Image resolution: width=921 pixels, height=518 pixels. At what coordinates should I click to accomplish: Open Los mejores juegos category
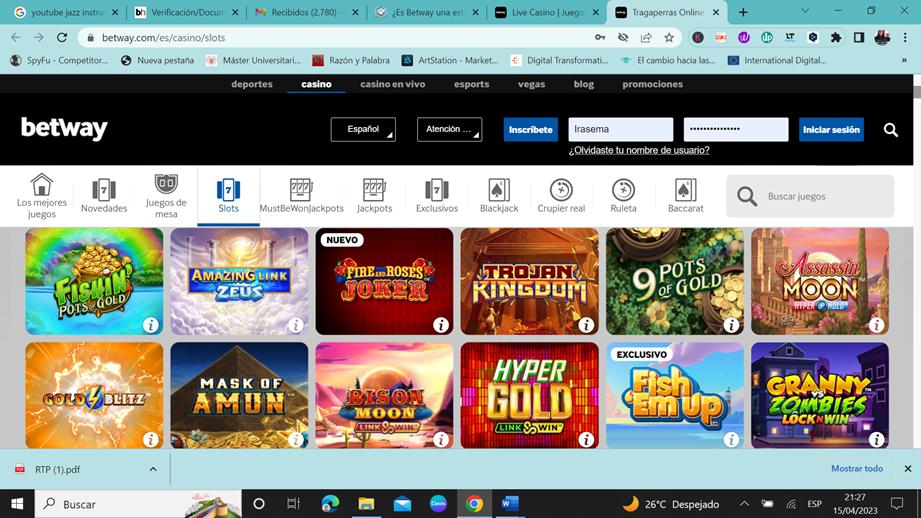pyautogui.click(x=42, y=196)
